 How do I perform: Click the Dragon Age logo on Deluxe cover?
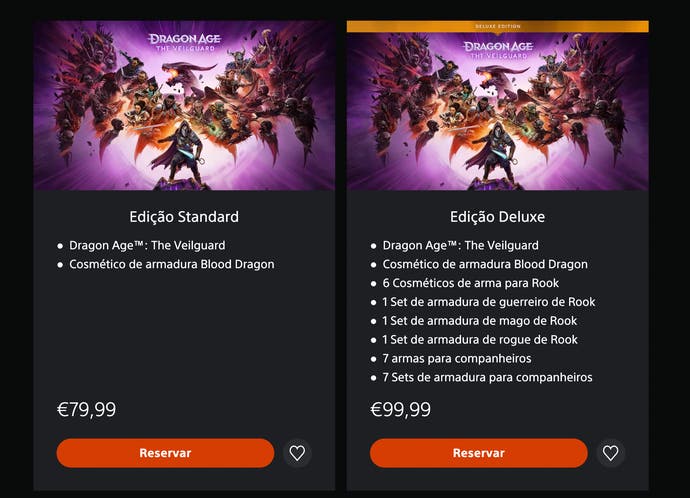point(498,50)
